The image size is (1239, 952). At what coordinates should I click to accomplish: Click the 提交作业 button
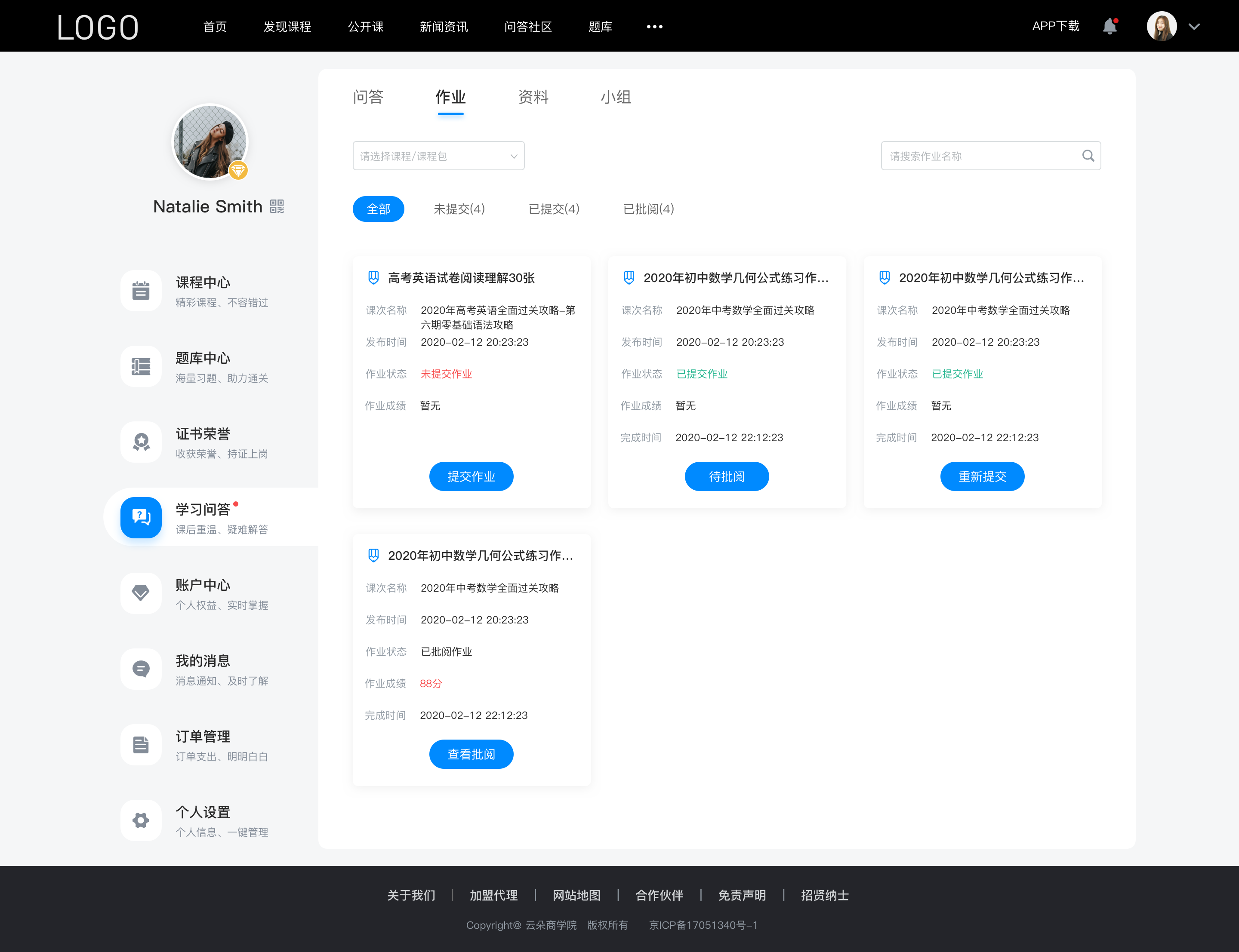click(x=471, y=477)
